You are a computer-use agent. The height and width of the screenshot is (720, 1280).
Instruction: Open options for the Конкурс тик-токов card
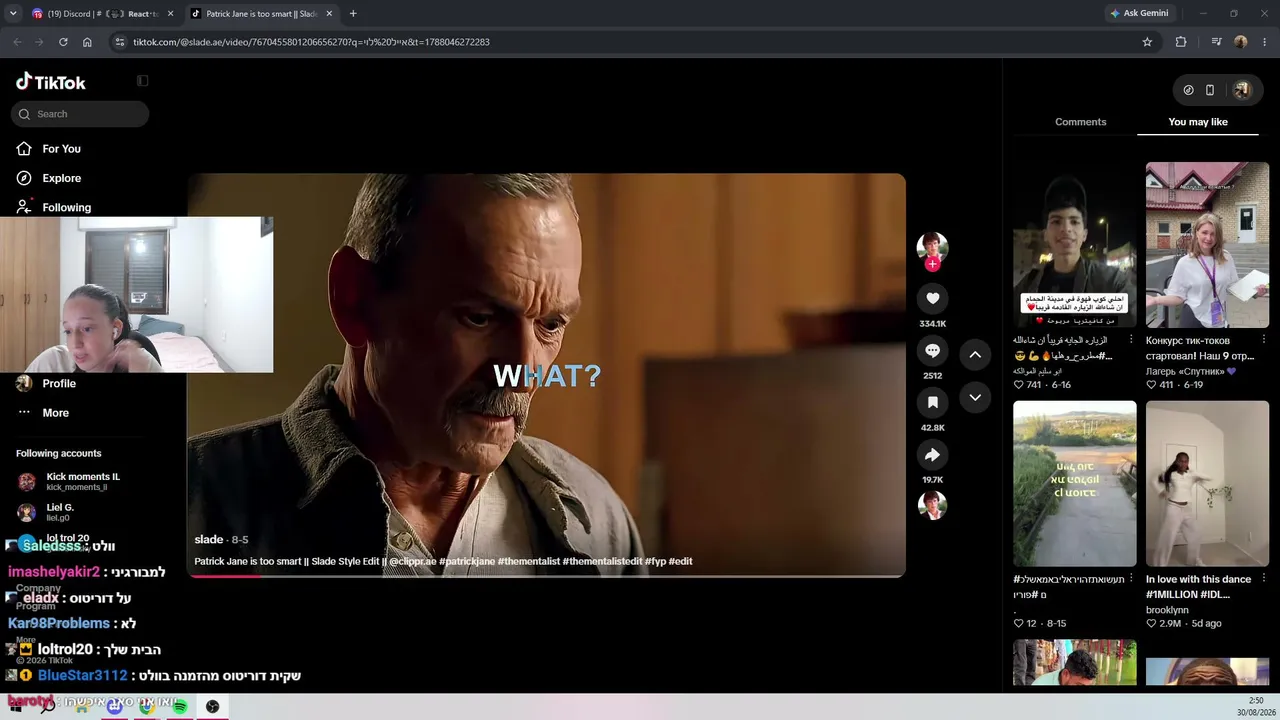1264,340
